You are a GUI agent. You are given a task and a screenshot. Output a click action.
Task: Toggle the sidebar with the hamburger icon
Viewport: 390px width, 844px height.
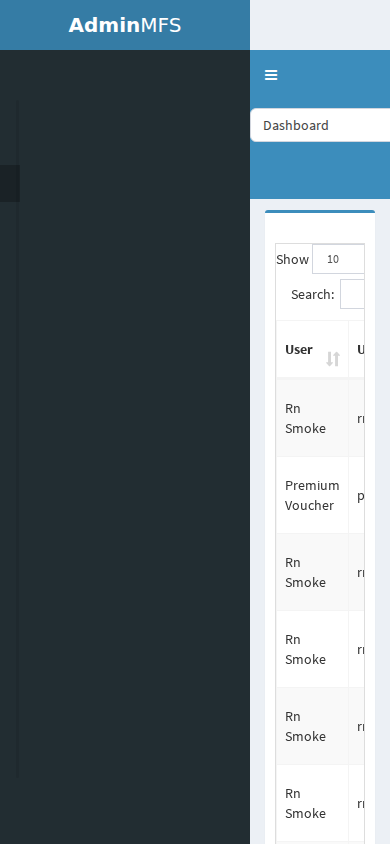coord(271,75)
